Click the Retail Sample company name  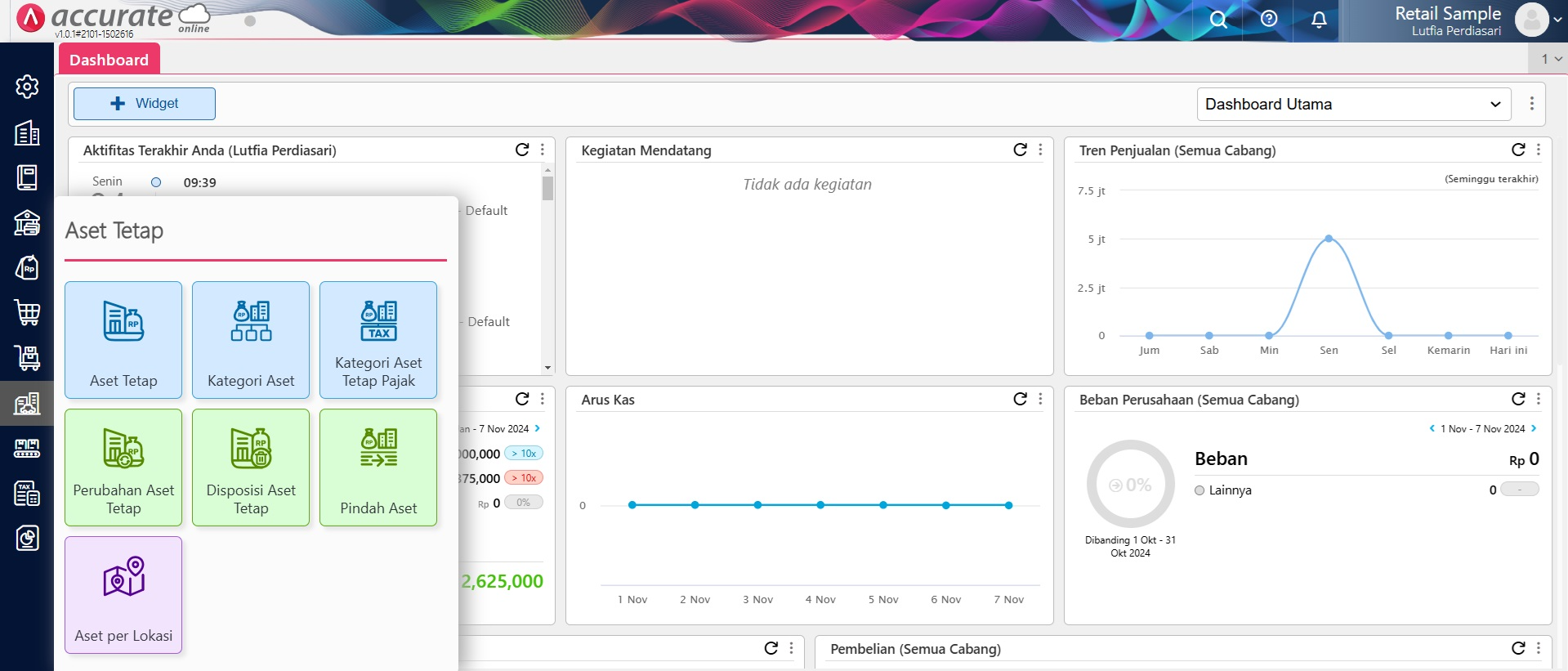1448,13
